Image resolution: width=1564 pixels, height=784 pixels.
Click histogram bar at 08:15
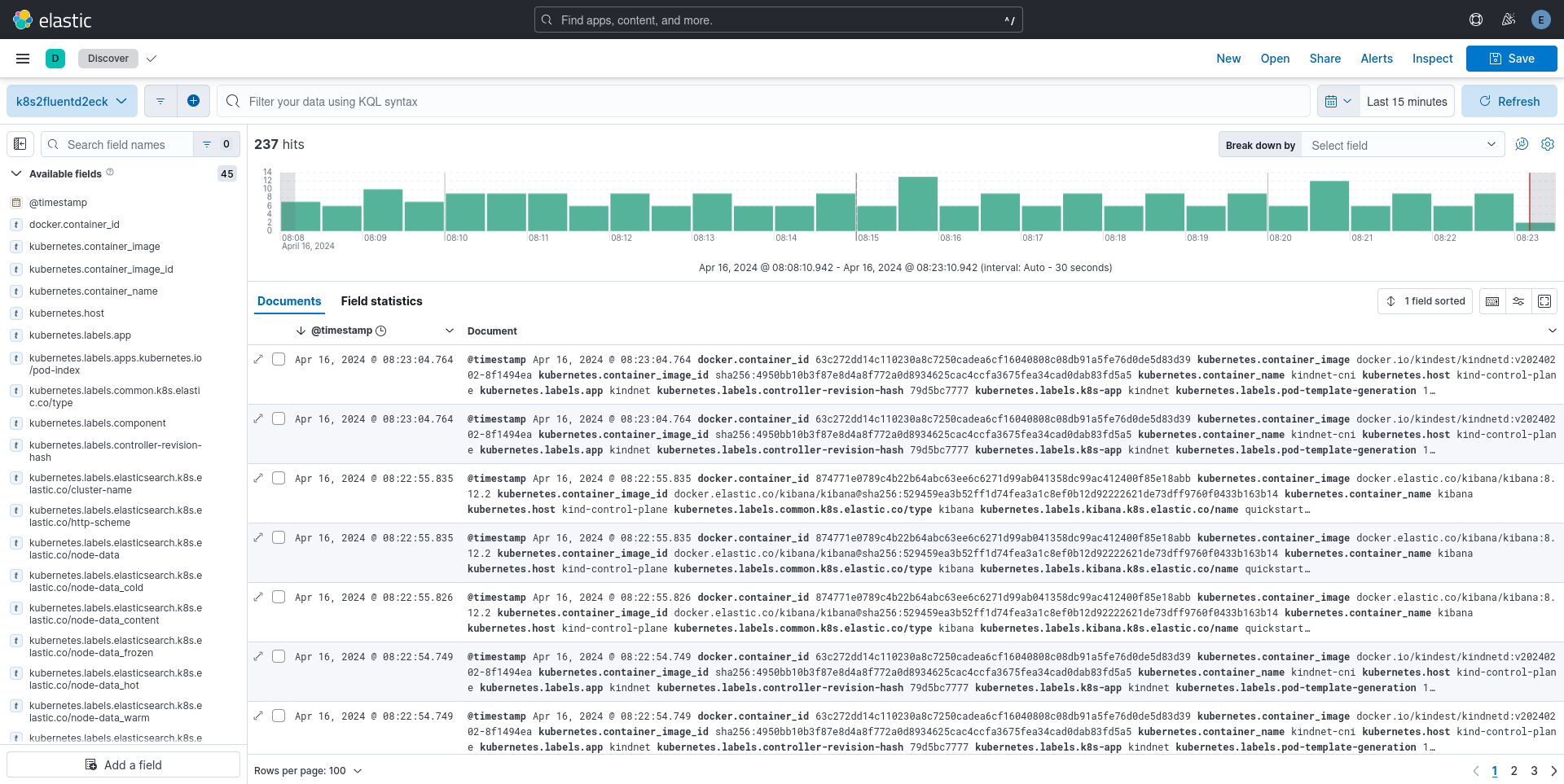(x=876, y=218)
